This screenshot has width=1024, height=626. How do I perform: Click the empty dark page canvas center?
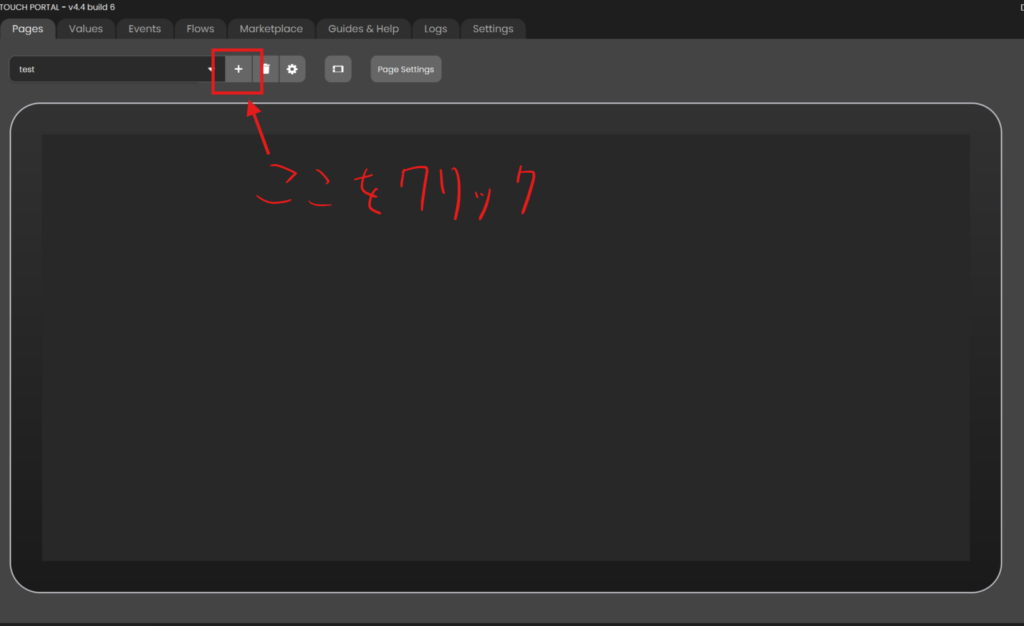click(505, 347)
